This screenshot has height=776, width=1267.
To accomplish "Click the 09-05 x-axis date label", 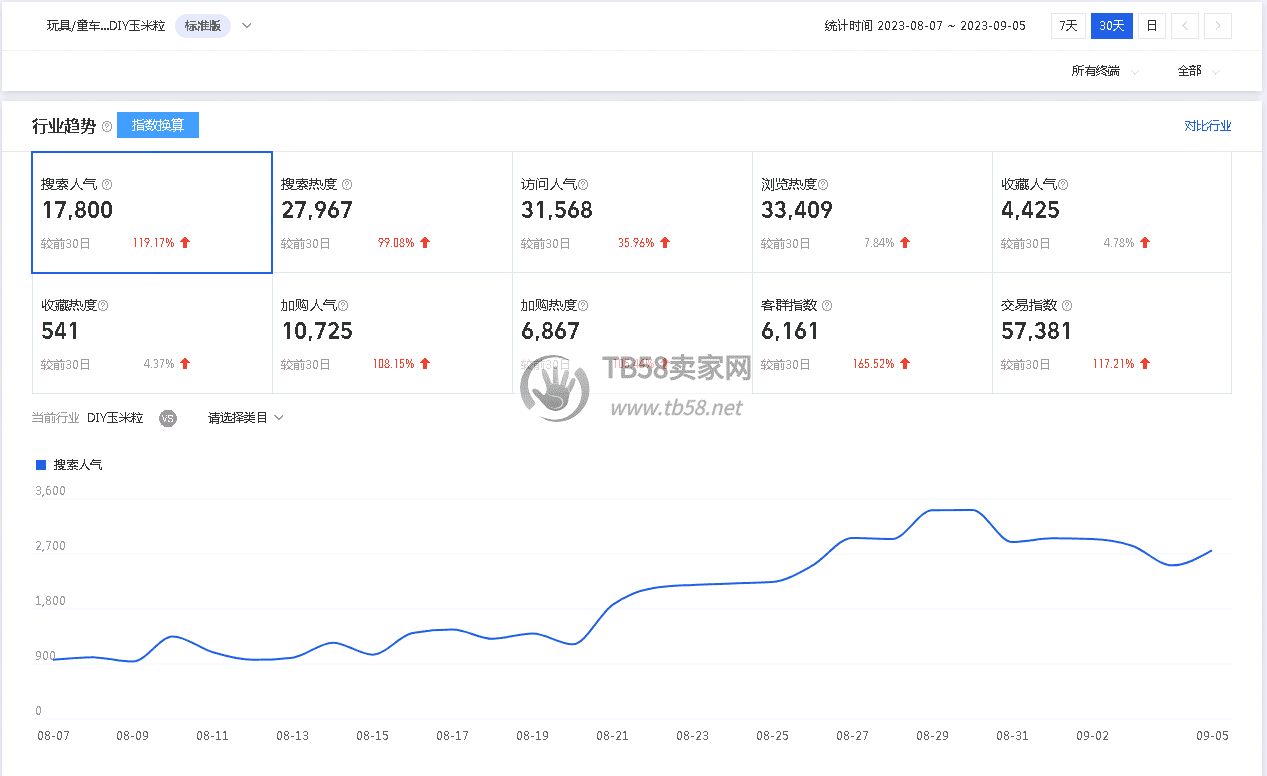I will tap(1213, 735).
